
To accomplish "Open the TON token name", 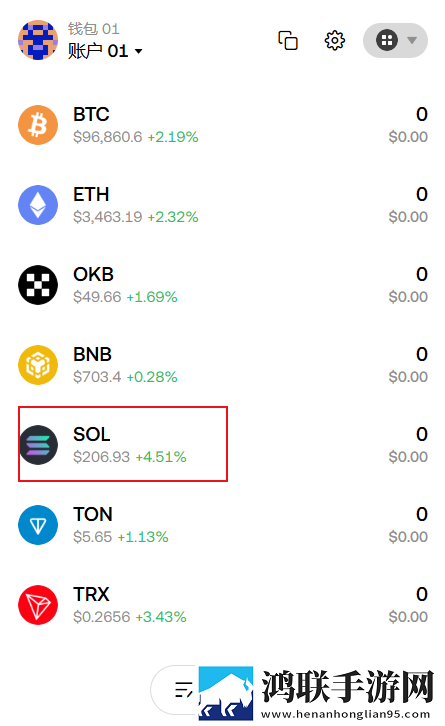I will coord(93,514).
